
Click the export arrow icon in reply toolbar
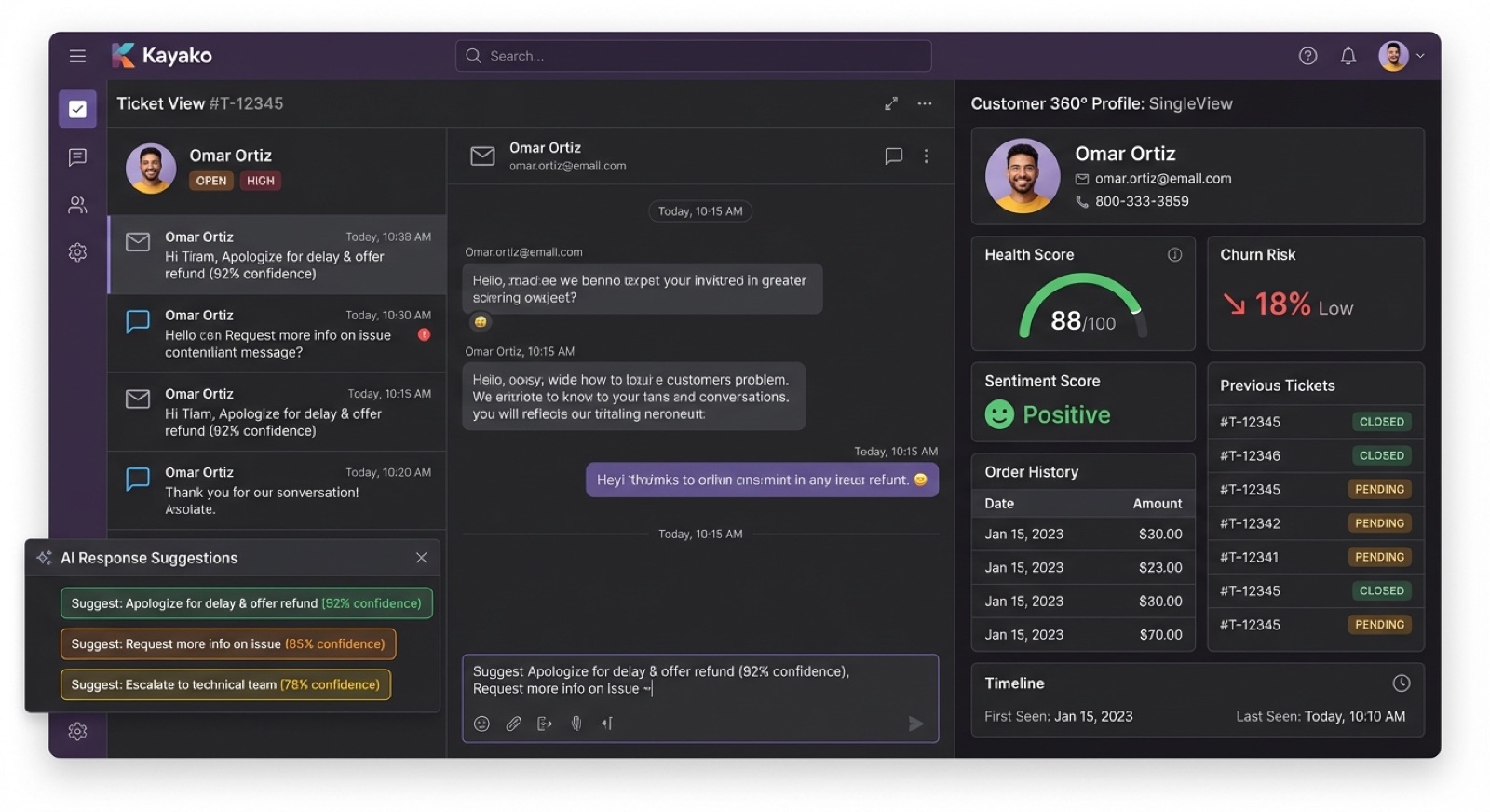click(x=545, y=724)
